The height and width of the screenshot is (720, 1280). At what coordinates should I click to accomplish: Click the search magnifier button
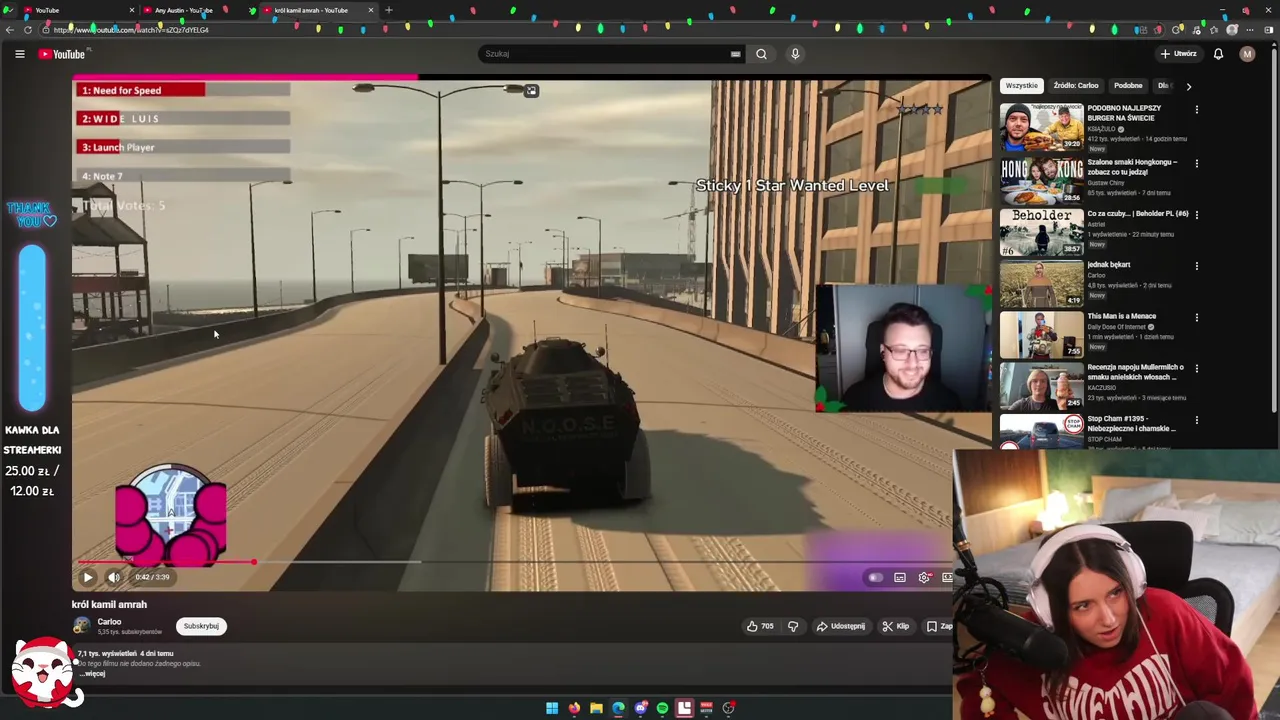(761, 54)
